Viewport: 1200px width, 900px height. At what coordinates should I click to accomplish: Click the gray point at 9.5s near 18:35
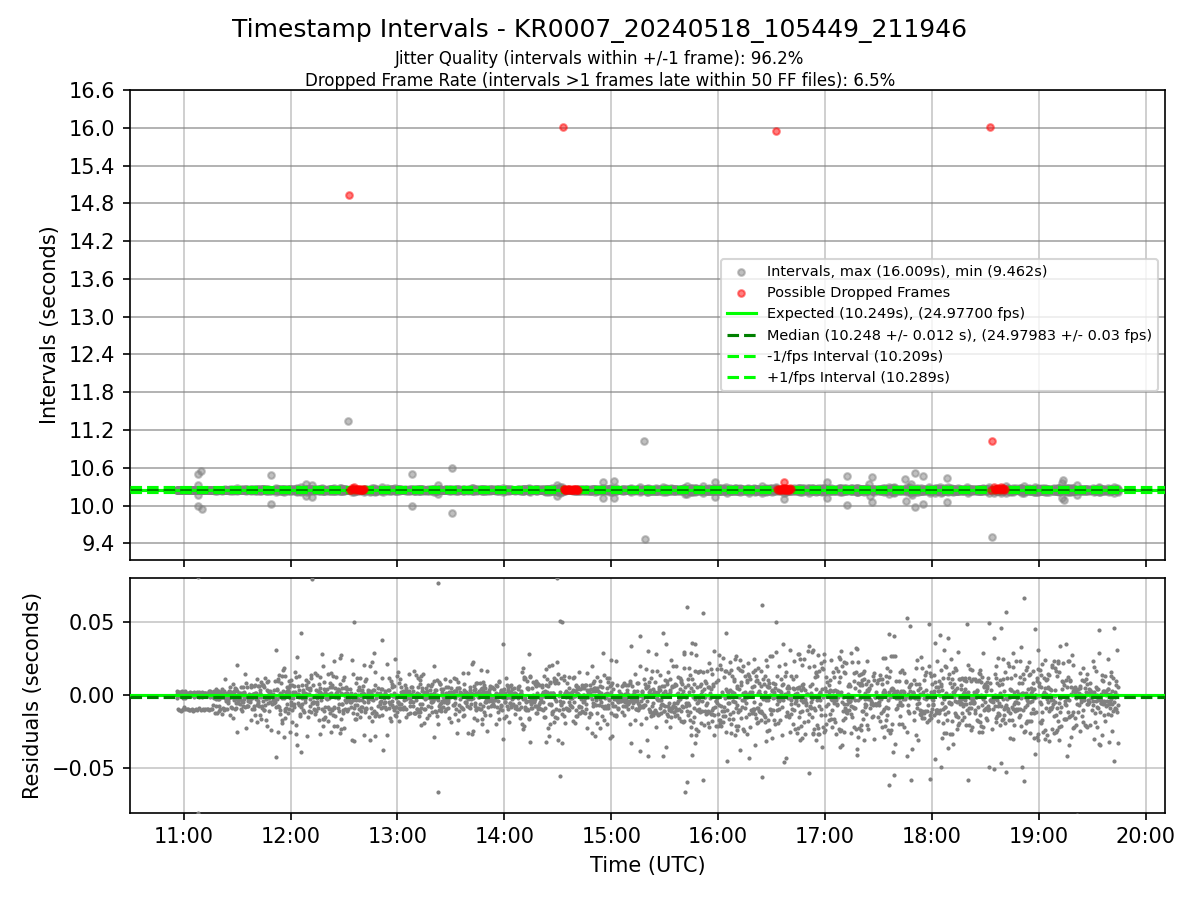pyautogui.click(x=992, y=537)
